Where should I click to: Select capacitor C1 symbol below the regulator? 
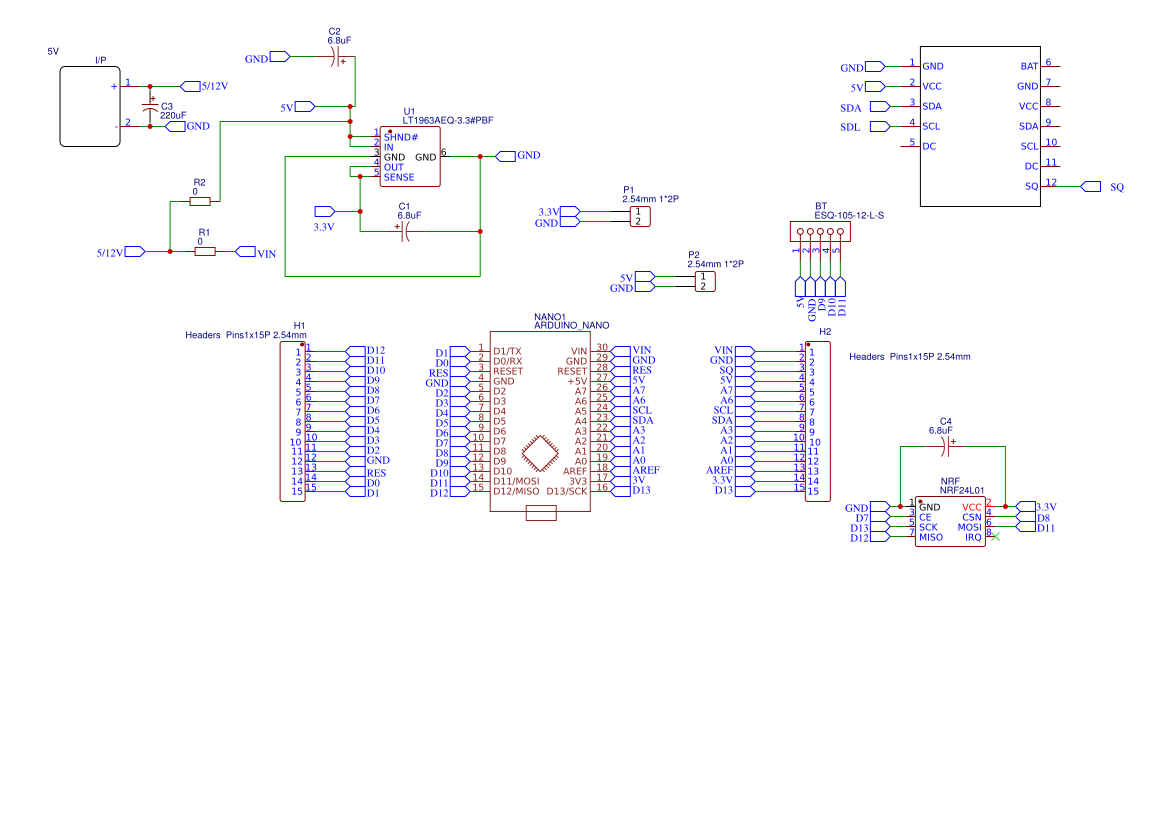tap(403, 232)
